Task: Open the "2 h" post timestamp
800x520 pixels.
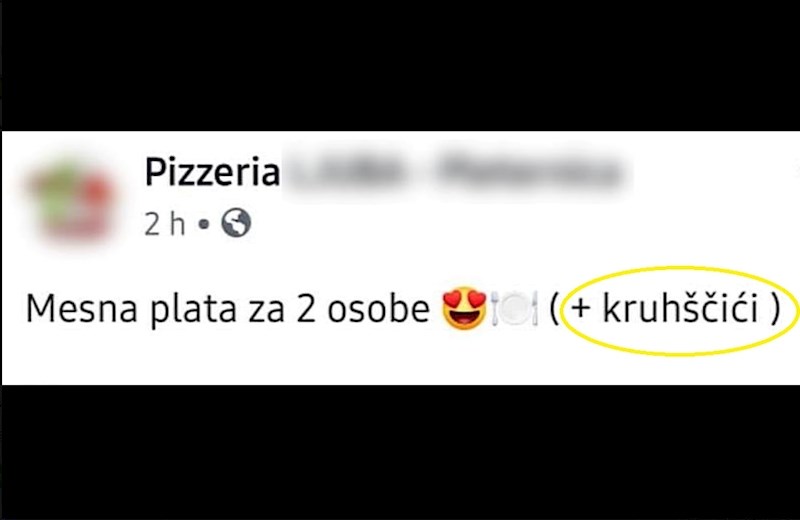Action: click(x=164, y=224)
